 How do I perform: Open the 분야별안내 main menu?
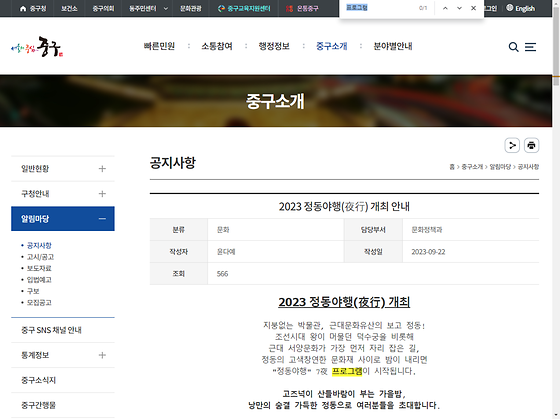click(x=393, y=46)
